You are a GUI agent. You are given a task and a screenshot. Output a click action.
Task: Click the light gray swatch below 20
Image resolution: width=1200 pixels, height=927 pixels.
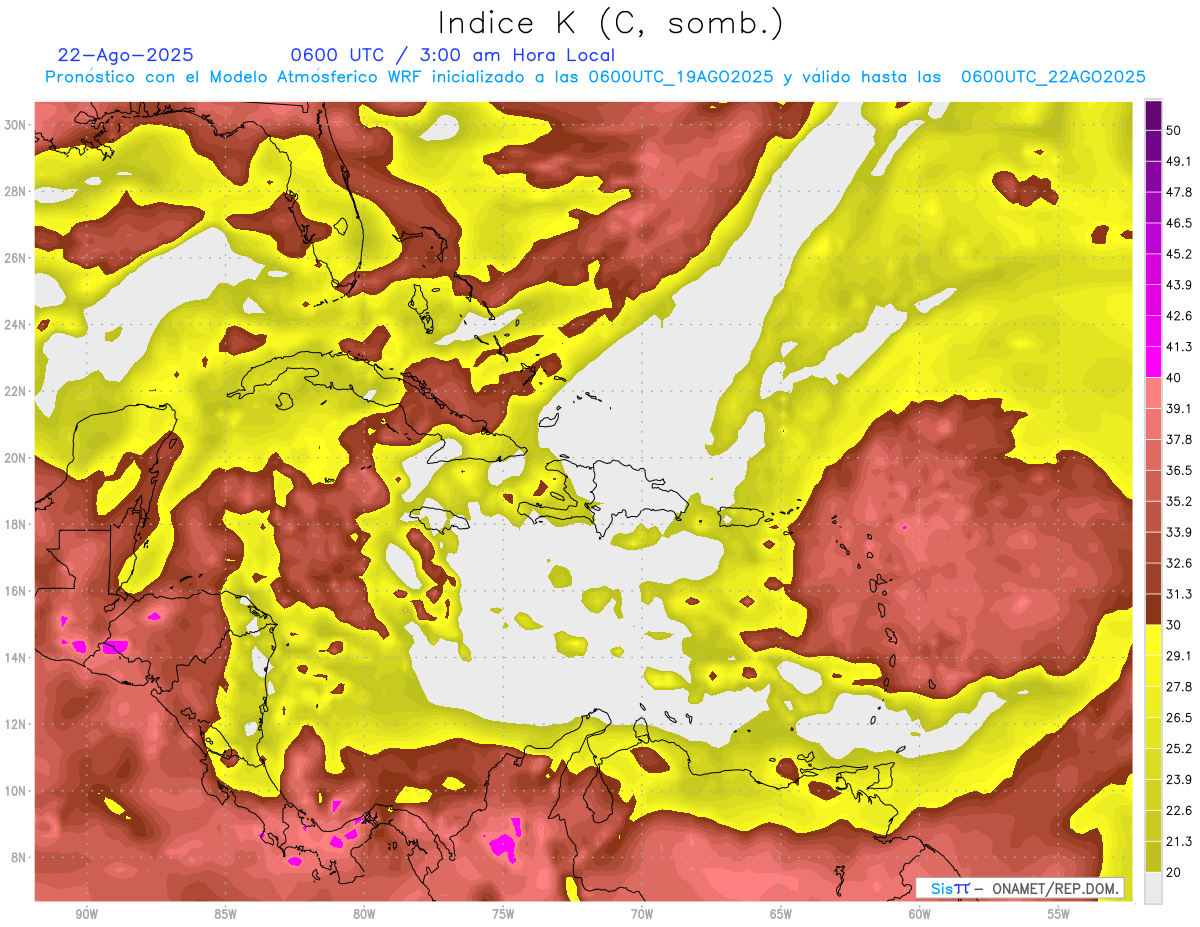pos(1153,888)
